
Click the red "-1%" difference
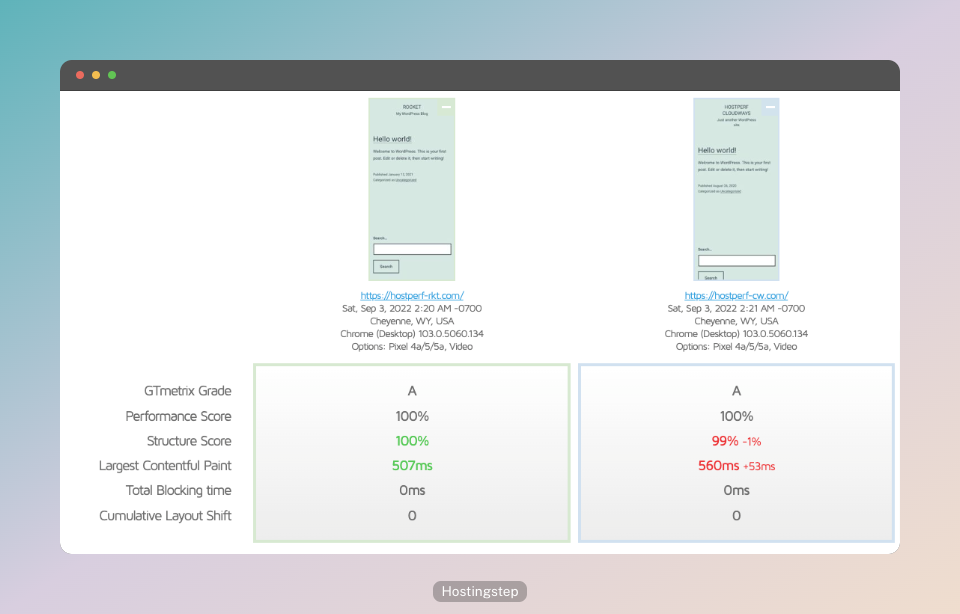[x=752, y=441]
